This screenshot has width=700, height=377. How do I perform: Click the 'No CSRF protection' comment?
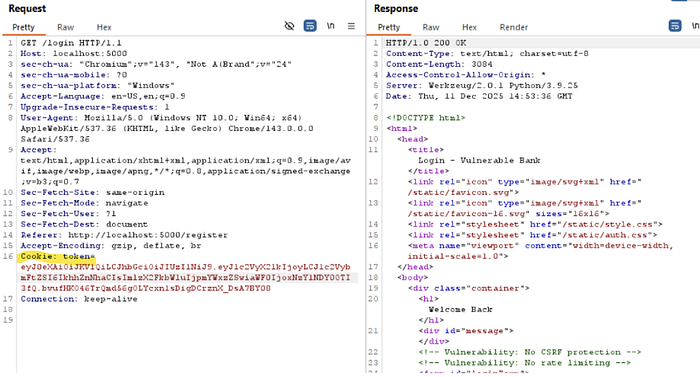530,353
